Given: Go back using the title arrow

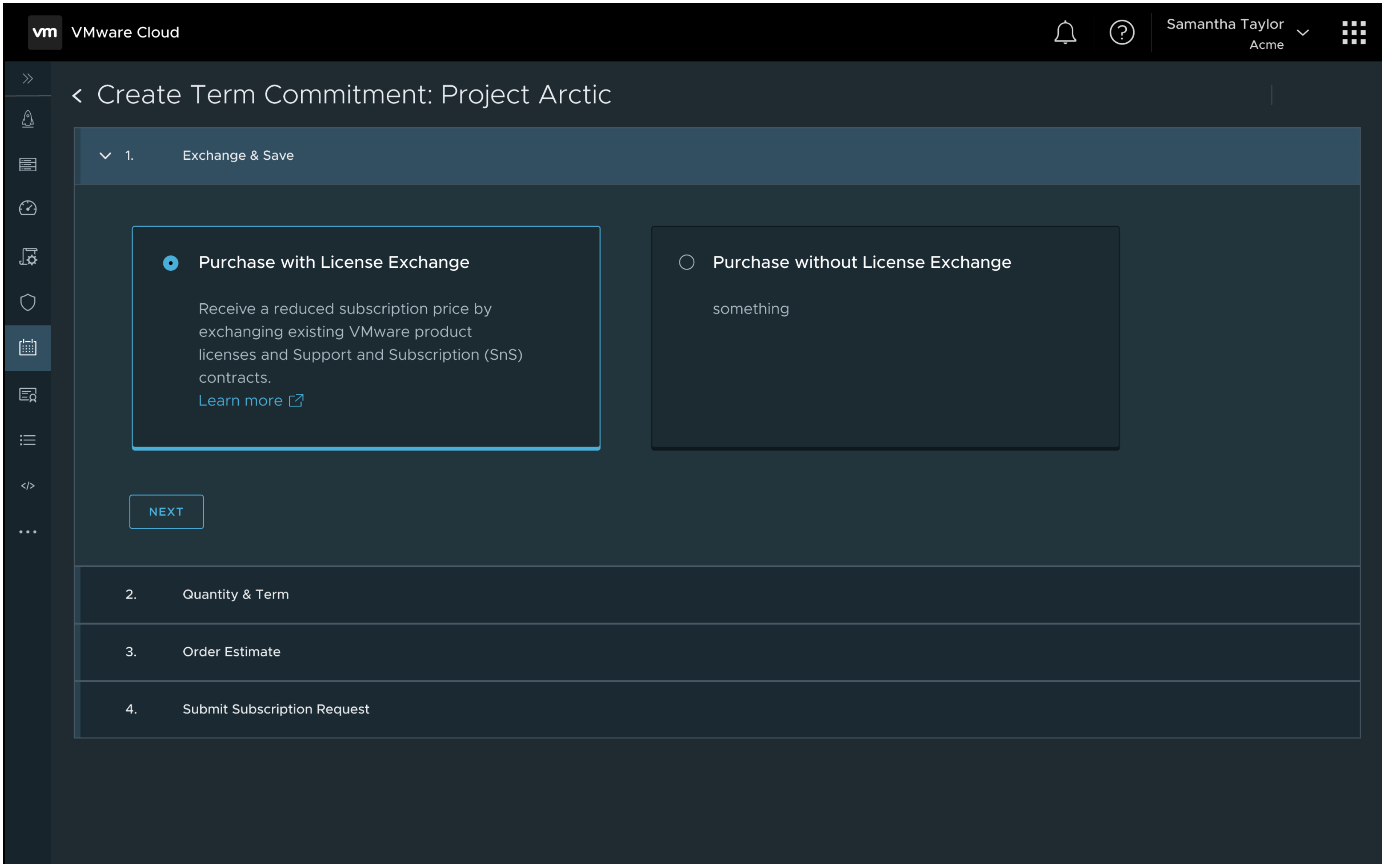Looking at the screenshot, I should 77,95.
